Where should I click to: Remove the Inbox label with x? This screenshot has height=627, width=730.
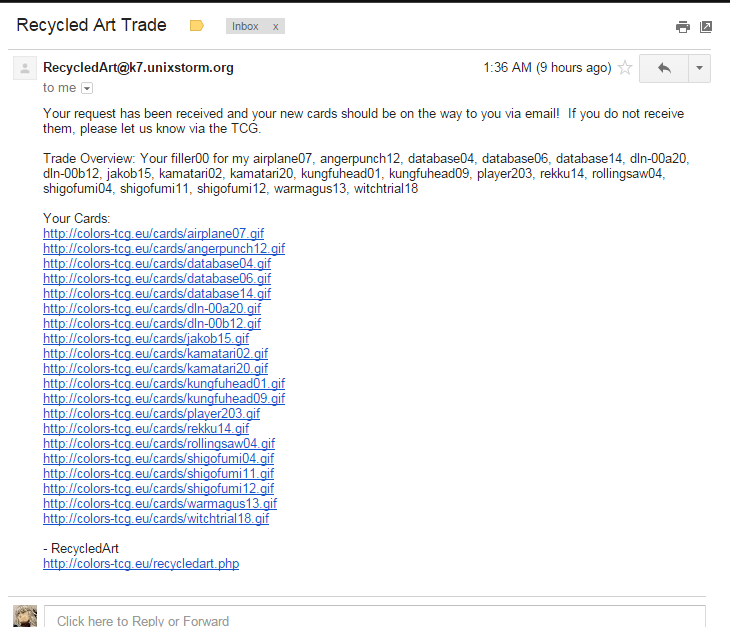276,27
